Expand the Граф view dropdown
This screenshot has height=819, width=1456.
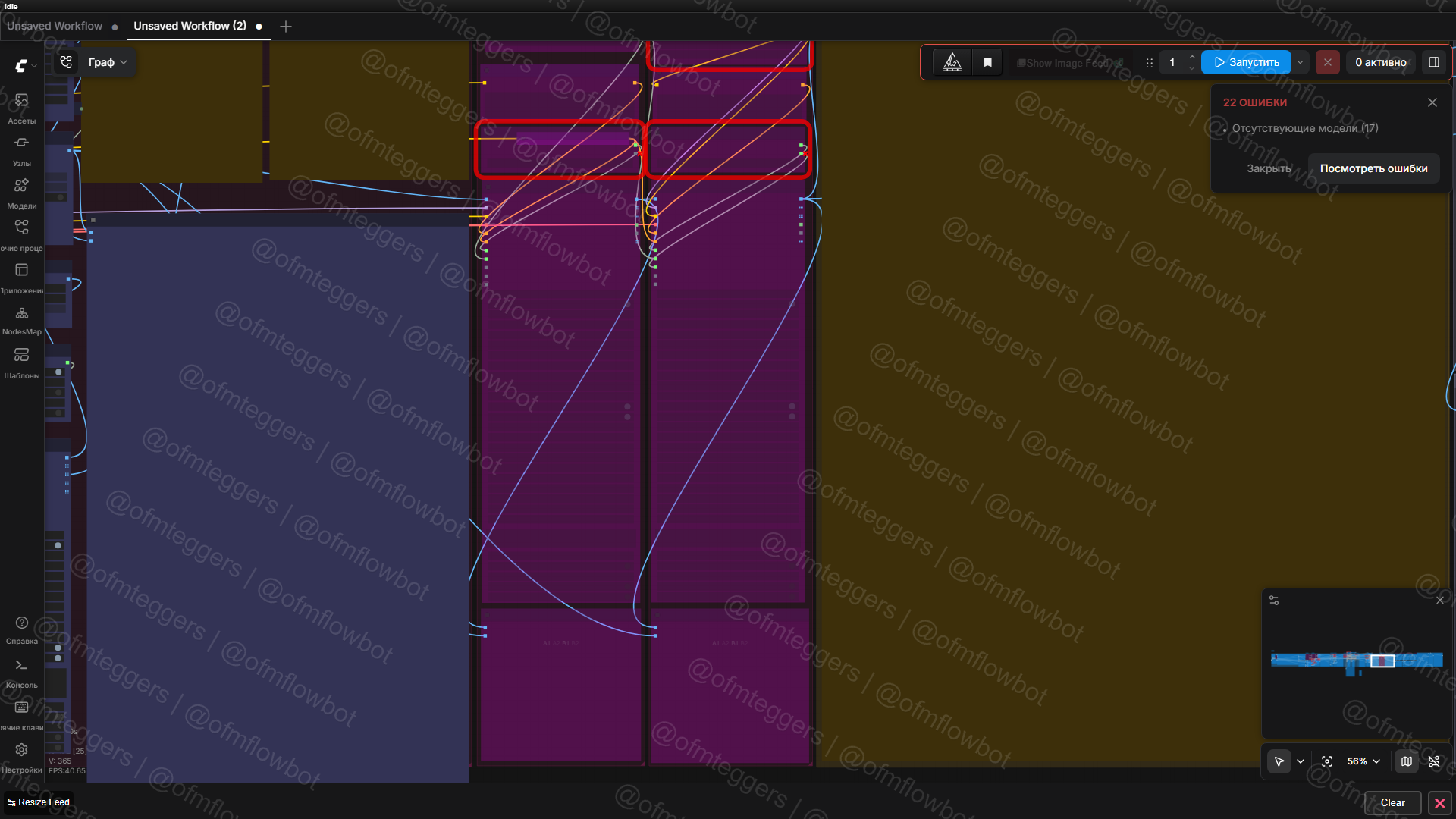point(107,62)
